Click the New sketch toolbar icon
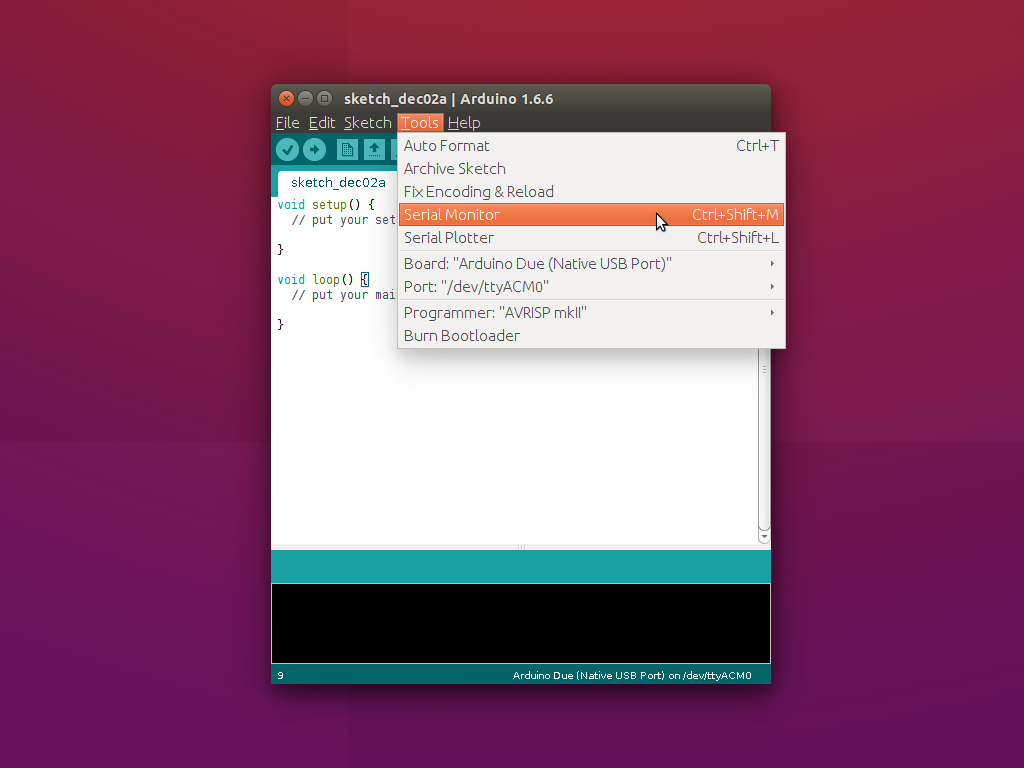The width and height of the screenshot is (1024, 768). tap(347, 150)
